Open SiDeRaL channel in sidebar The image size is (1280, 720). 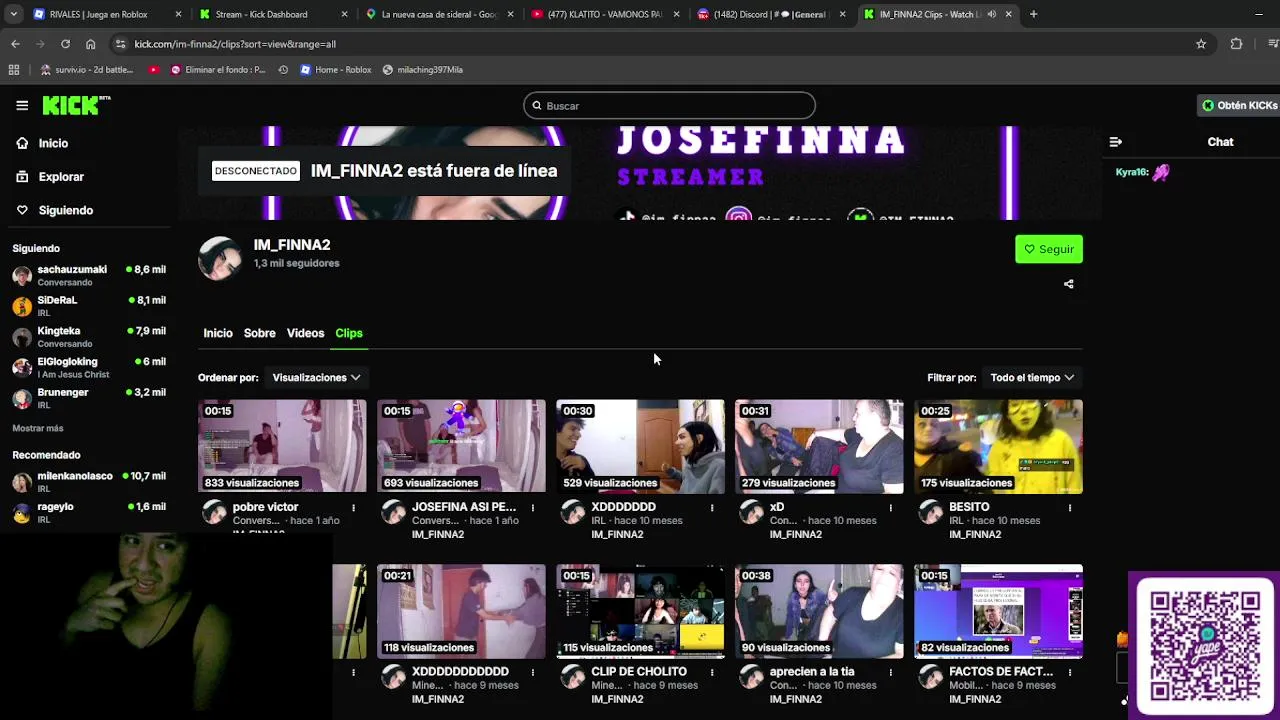tap(89, 306)
